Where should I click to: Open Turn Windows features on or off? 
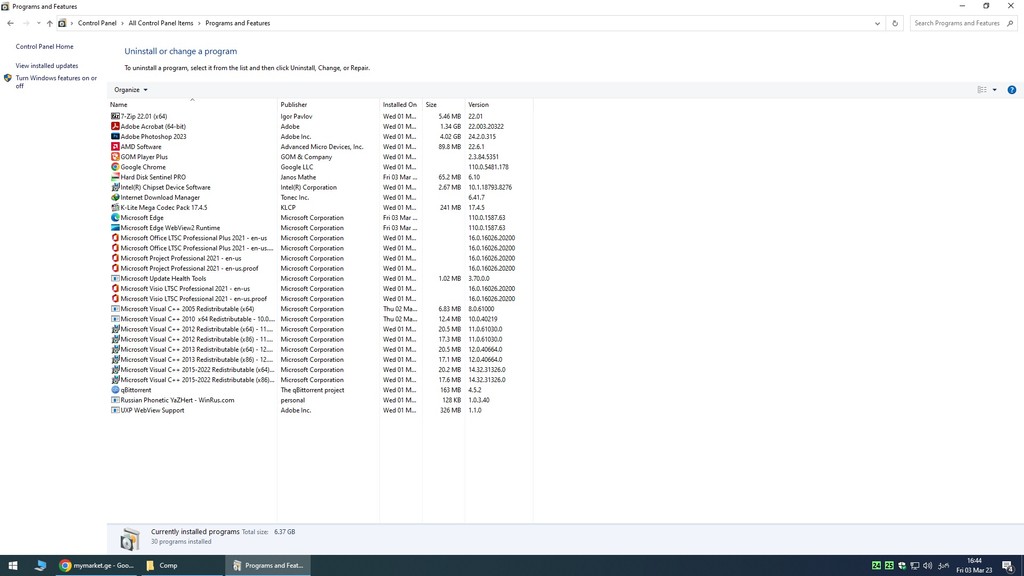(56, 82)
